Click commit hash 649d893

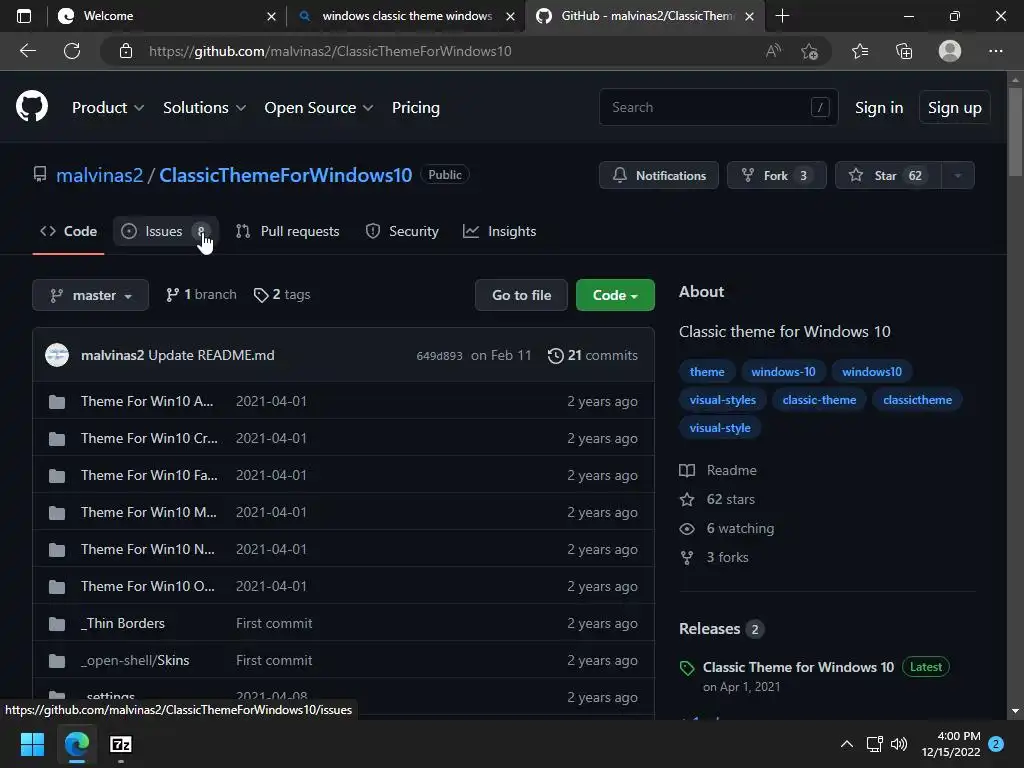pos(440,356)
